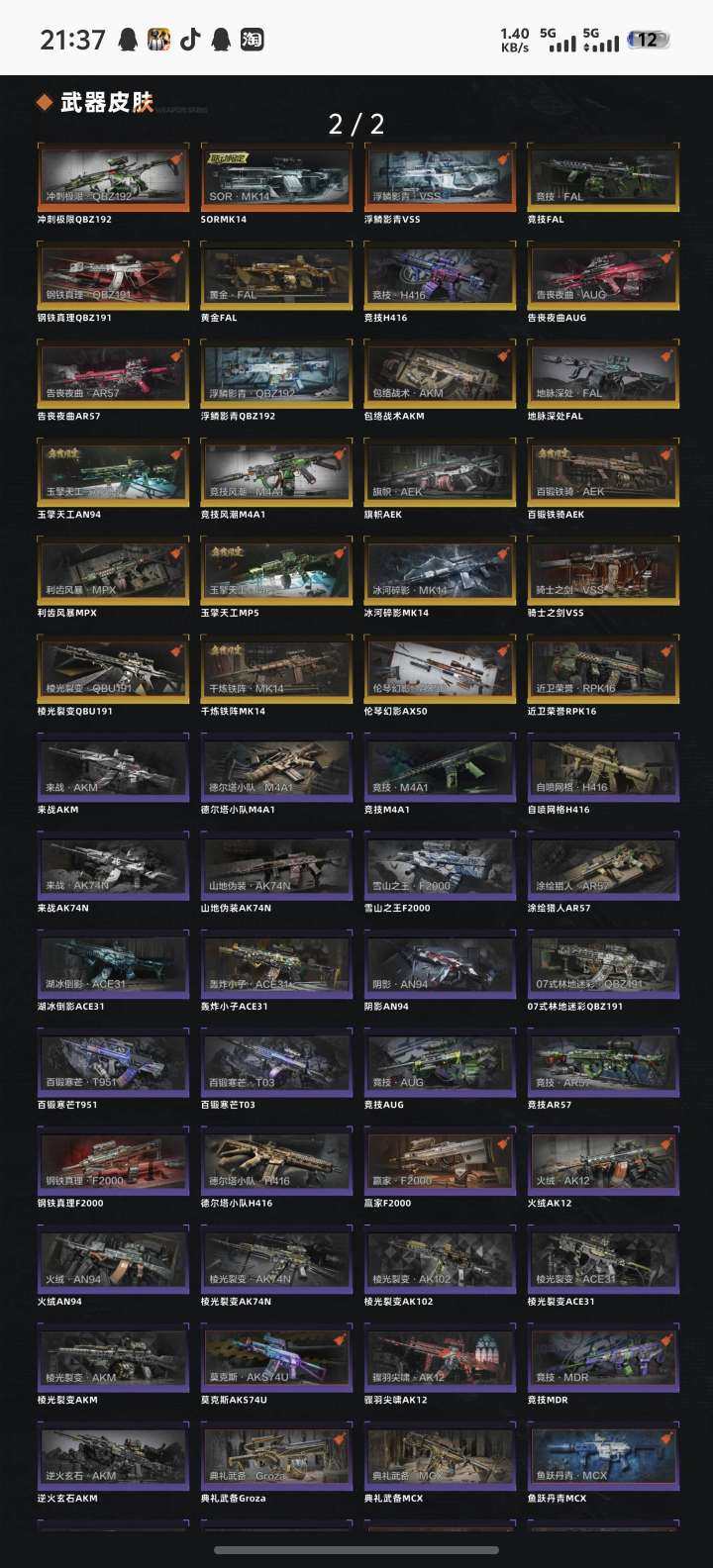
Task: Open the 鱼跃丹青MCX skin
Action: 602,1454
